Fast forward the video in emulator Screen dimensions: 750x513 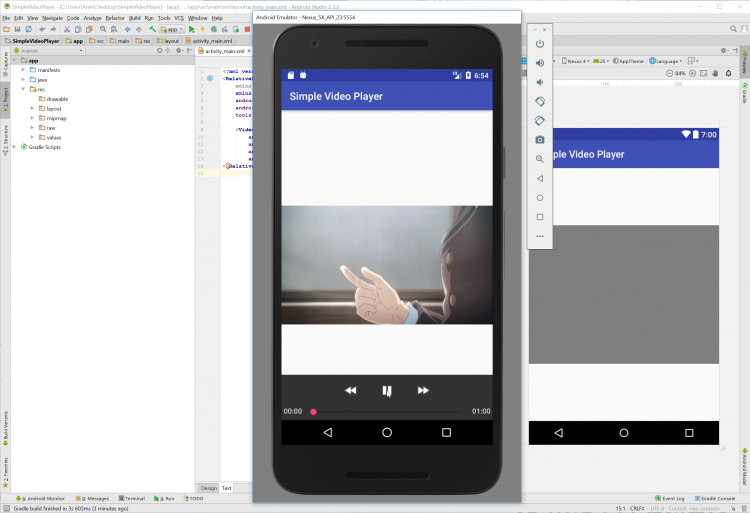[x=423, y=391]
